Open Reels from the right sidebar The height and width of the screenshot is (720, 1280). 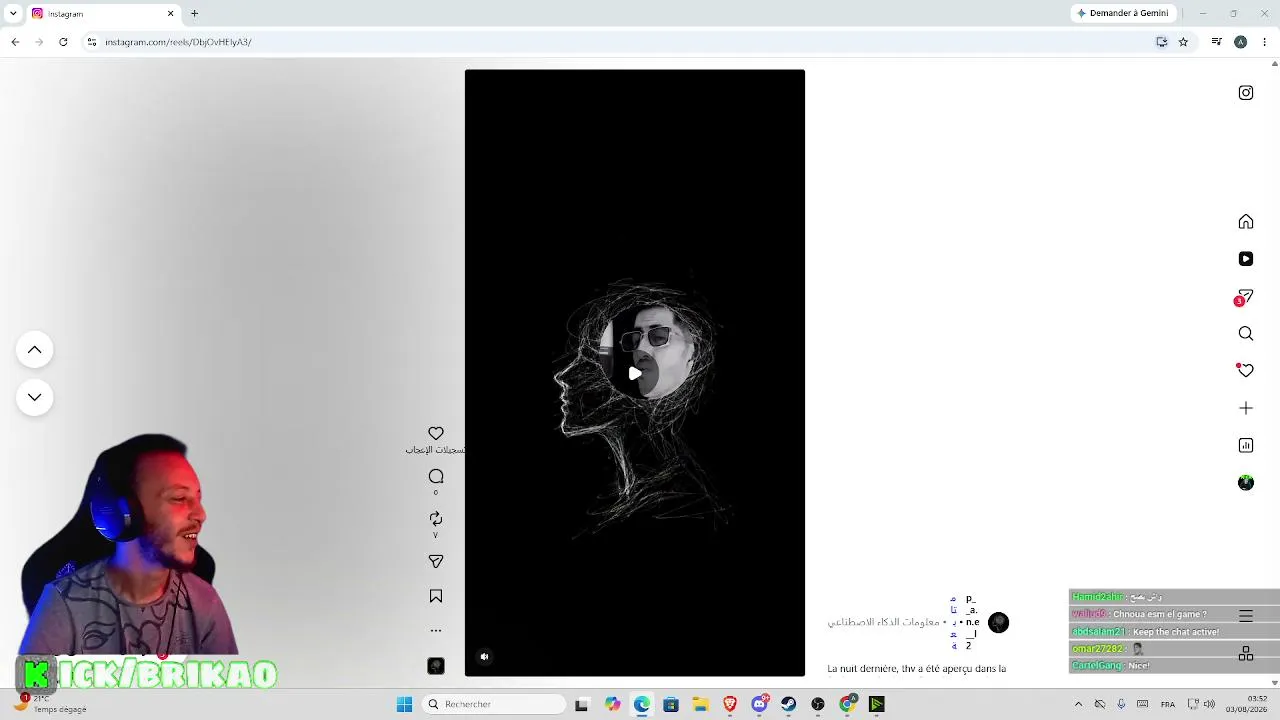(1246, 259)
